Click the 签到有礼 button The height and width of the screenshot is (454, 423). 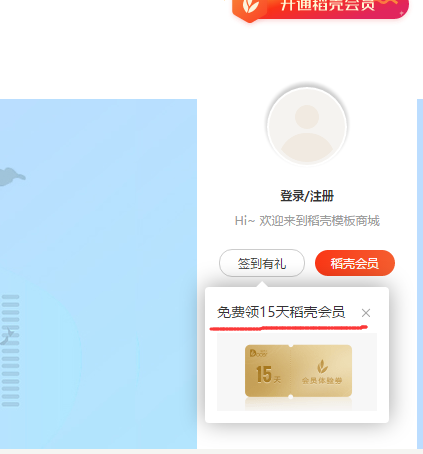[x=262, y=263]
